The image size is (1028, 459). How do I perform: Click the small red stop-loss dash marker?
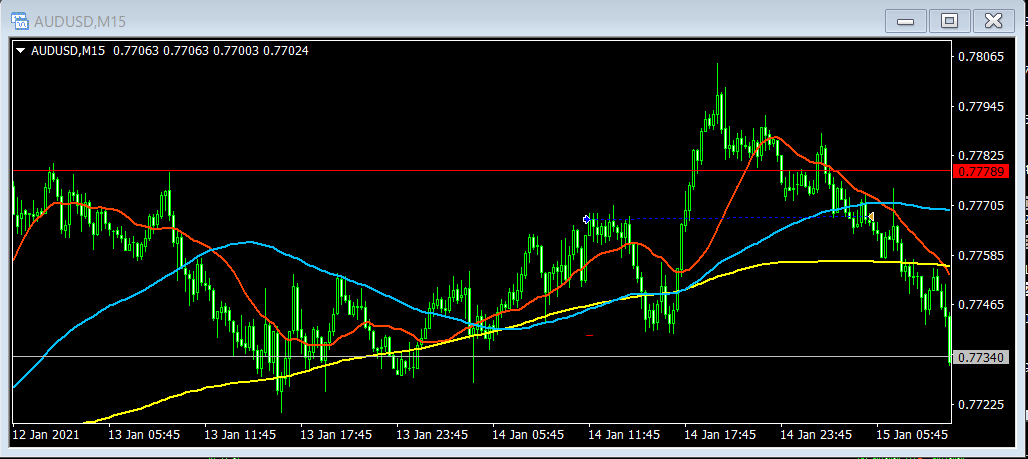(x=589, y=336)
